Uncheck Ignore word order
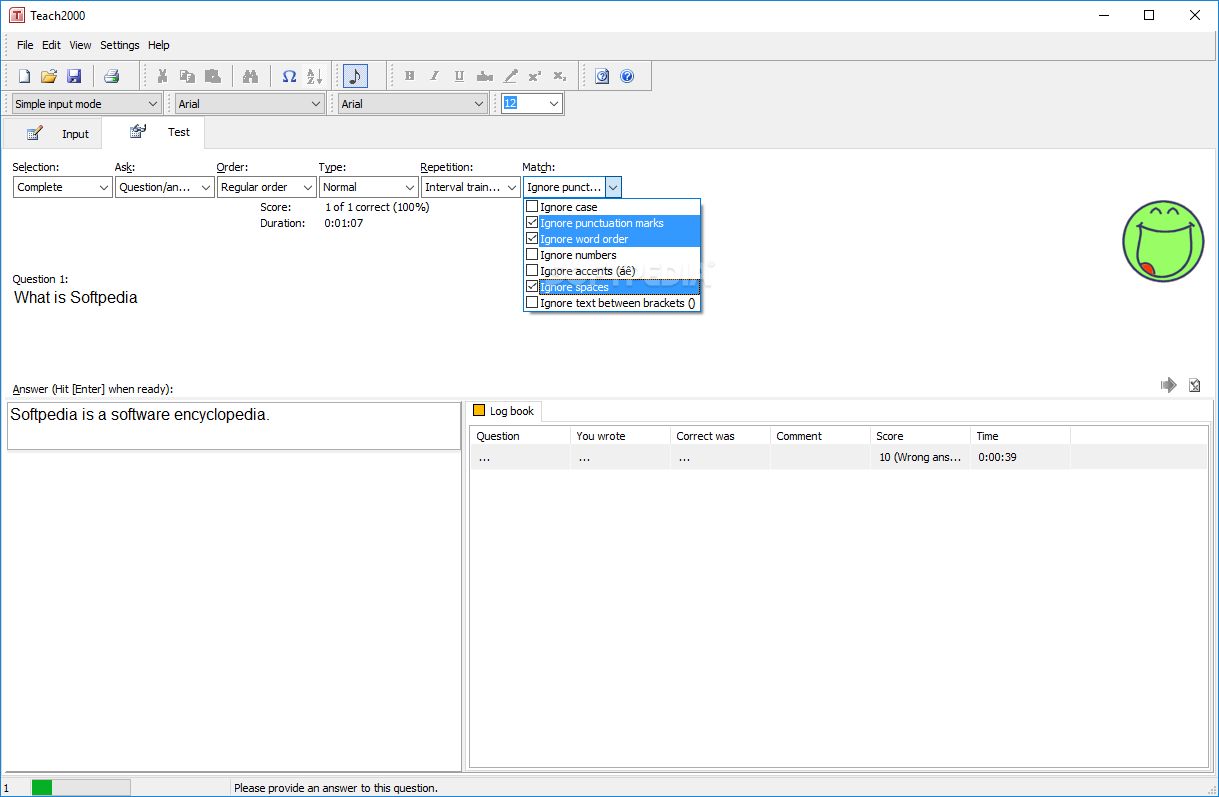 pos(532,239)
